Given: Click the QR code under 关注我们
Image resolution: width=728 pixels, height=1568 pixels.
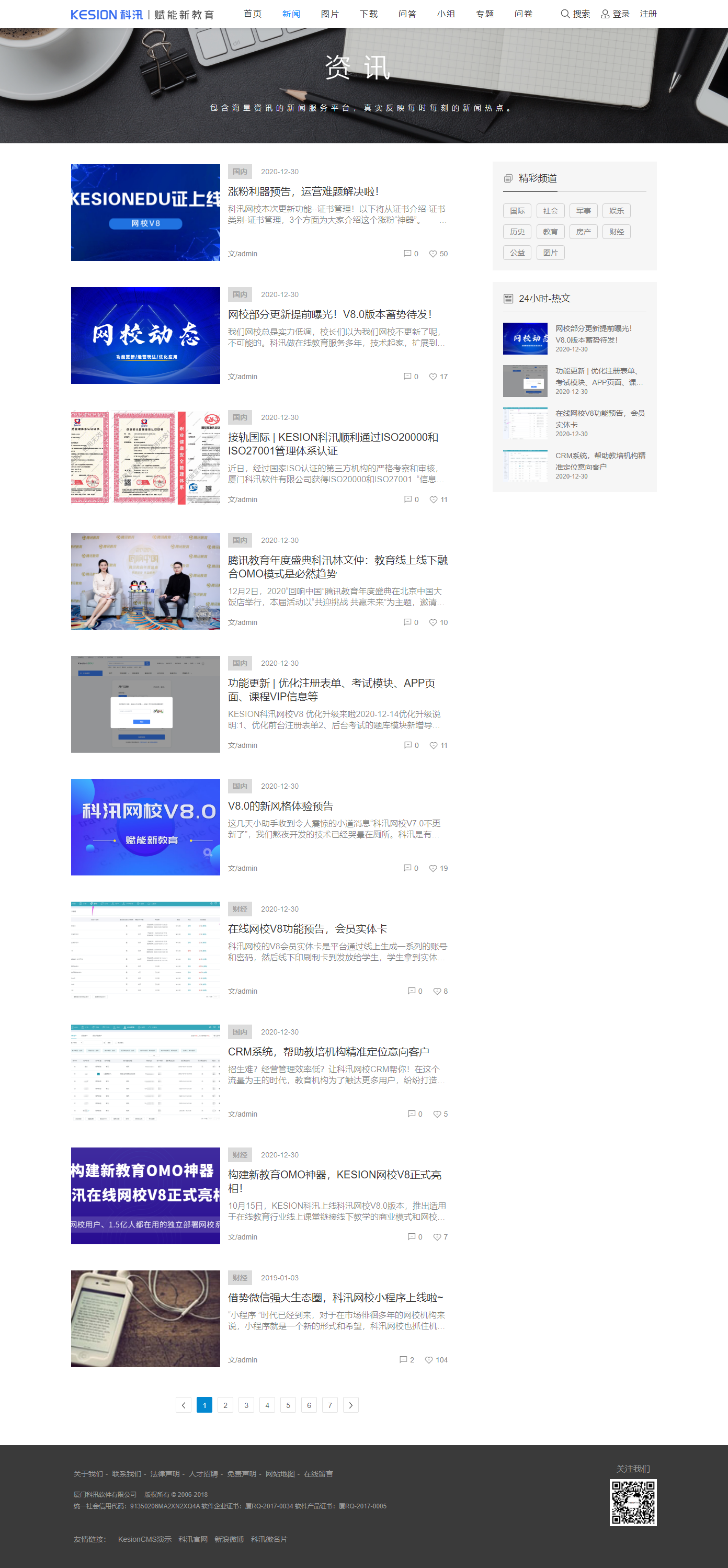Looking at the screenshot, I should click(633, 1502).
